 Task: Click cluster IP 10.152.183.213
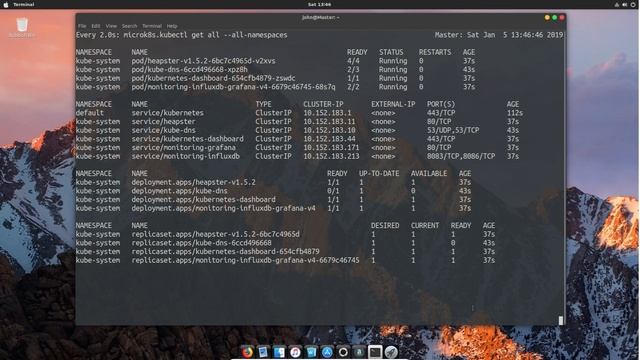[331, 156]
